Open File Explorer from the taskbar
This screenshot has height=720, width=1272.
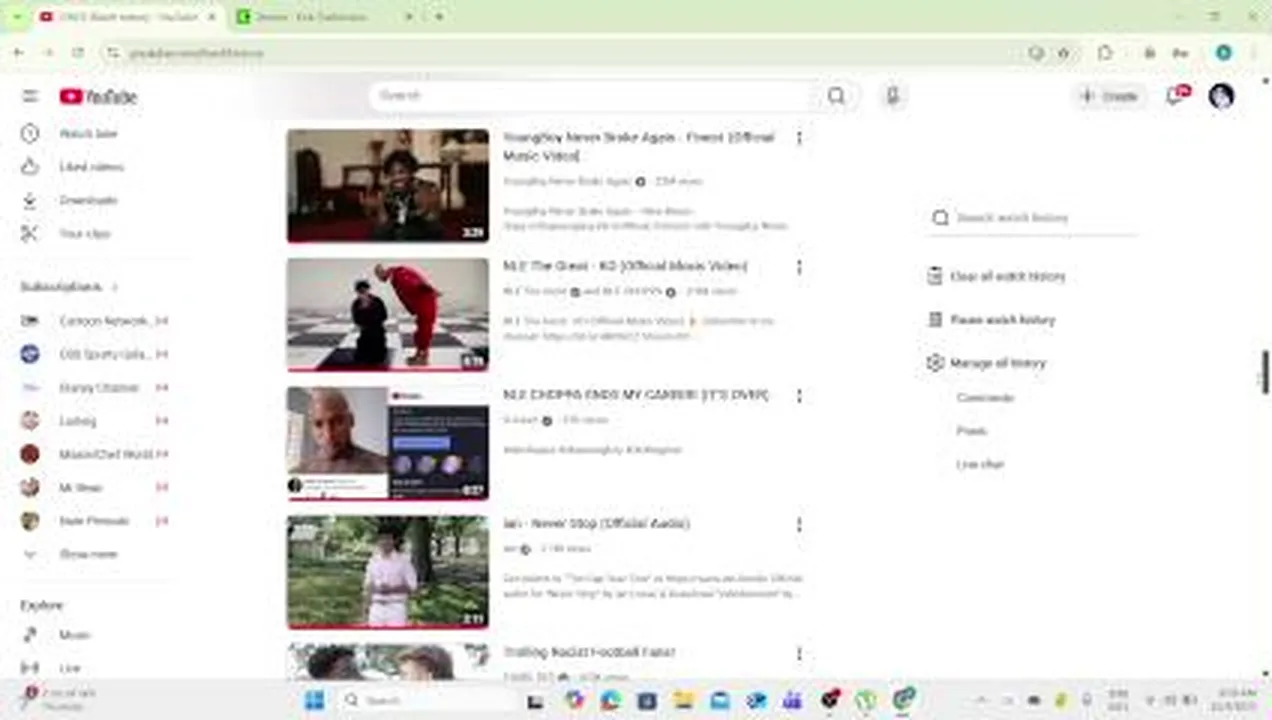(683, 700)
